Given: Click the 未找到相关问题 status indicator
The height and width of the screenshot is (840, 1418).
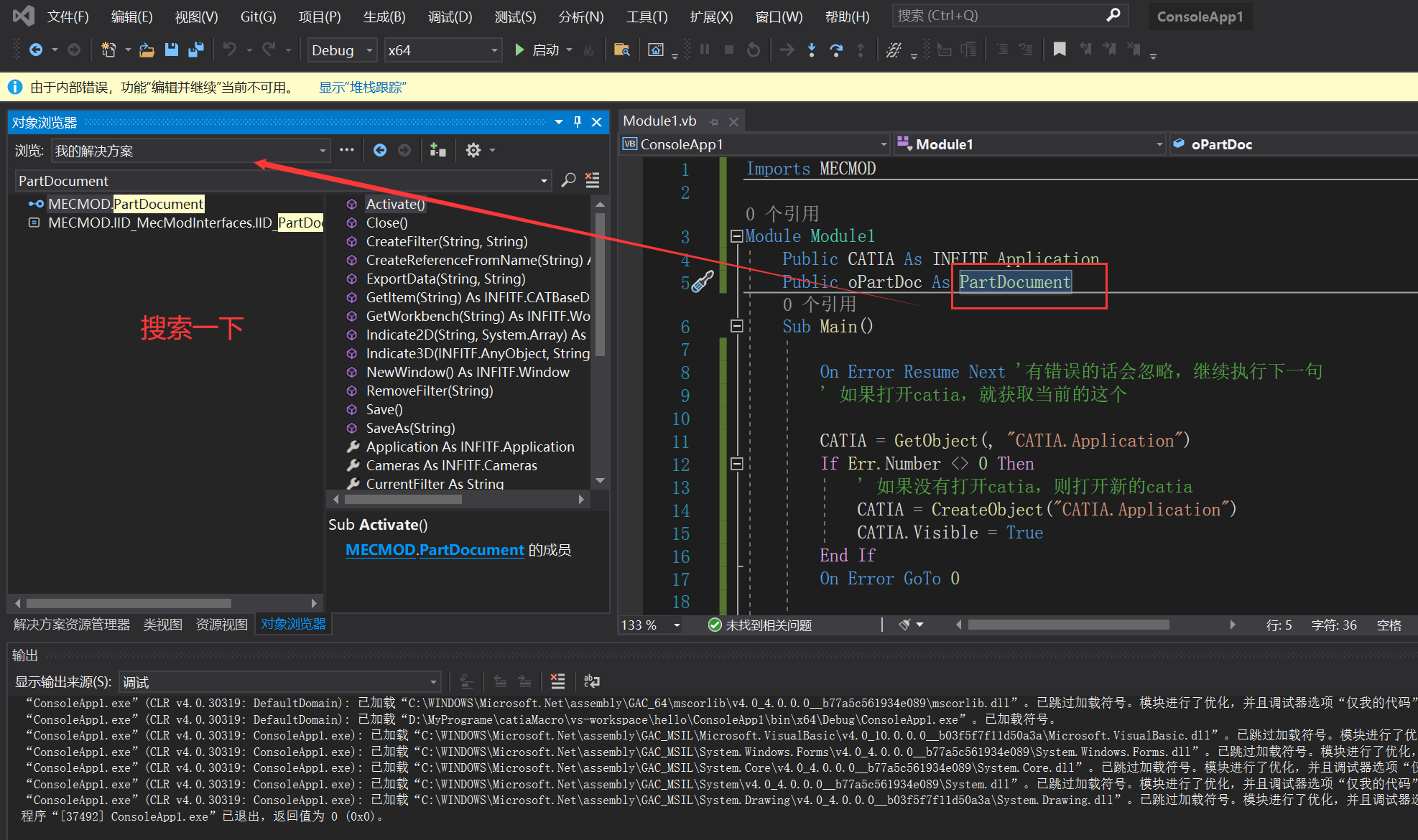Looking at the screenshot, I should click(760, 625).
